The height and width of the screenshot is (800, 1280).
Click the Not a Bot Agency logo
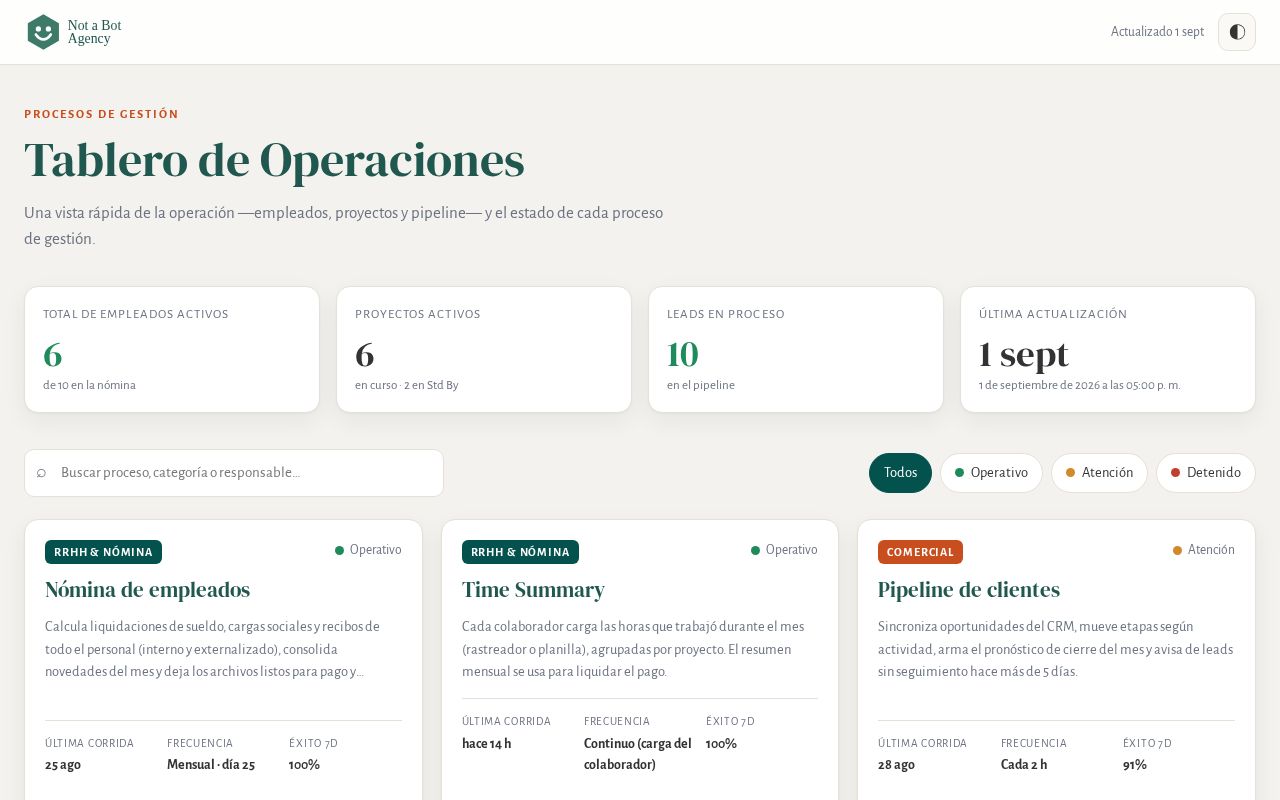coord(74,32)
